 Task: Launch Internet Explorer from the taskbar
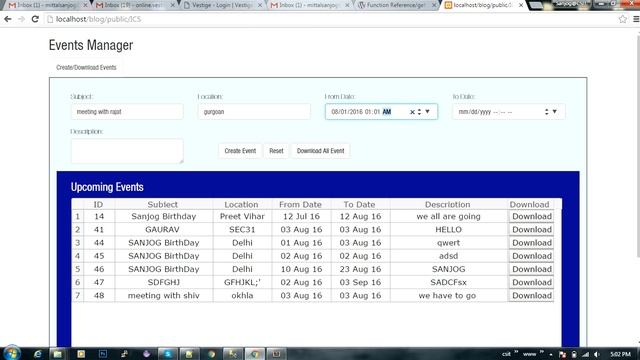(x=38, y=354)
